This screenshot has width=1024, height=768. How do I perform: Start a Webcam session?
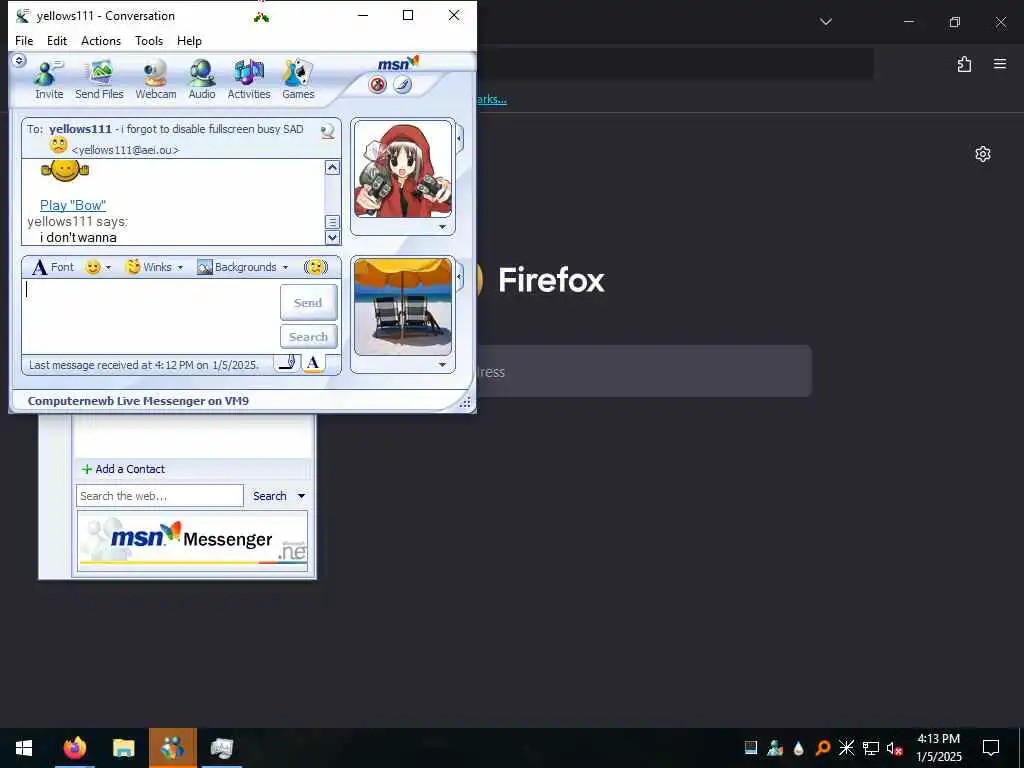tap(155, 80)
